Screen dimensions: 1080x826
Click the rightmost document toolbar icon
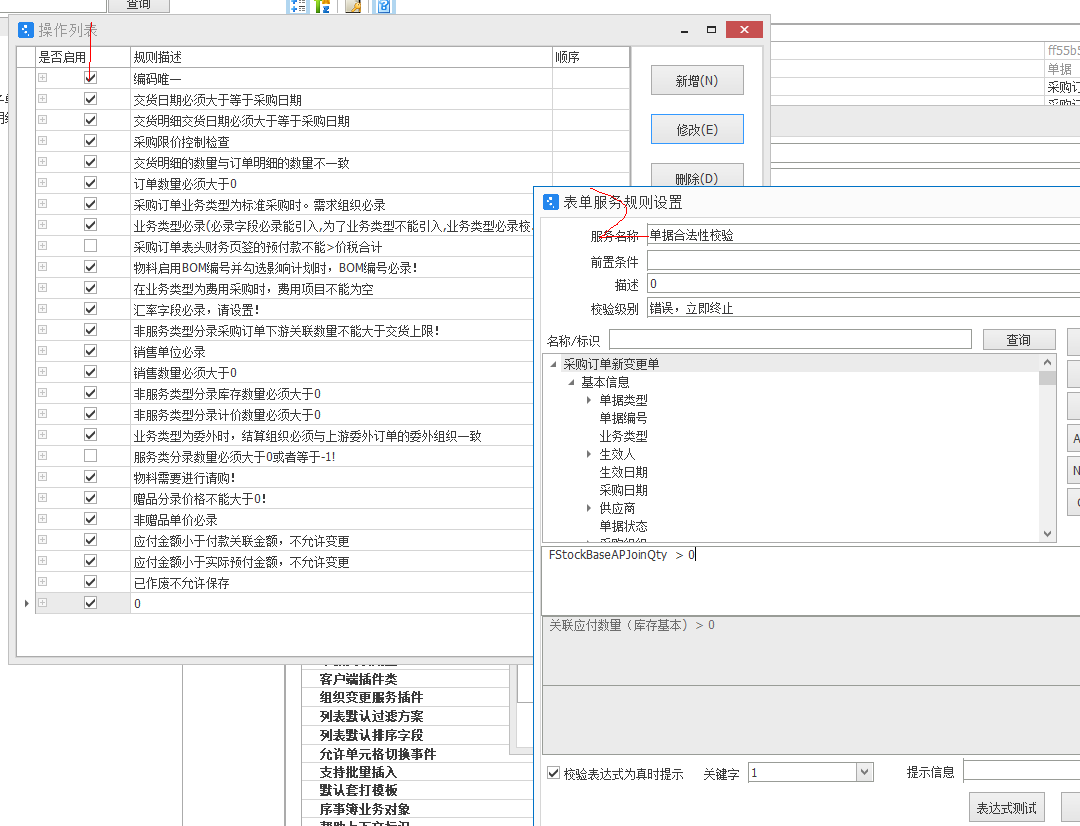coord(383,6)
